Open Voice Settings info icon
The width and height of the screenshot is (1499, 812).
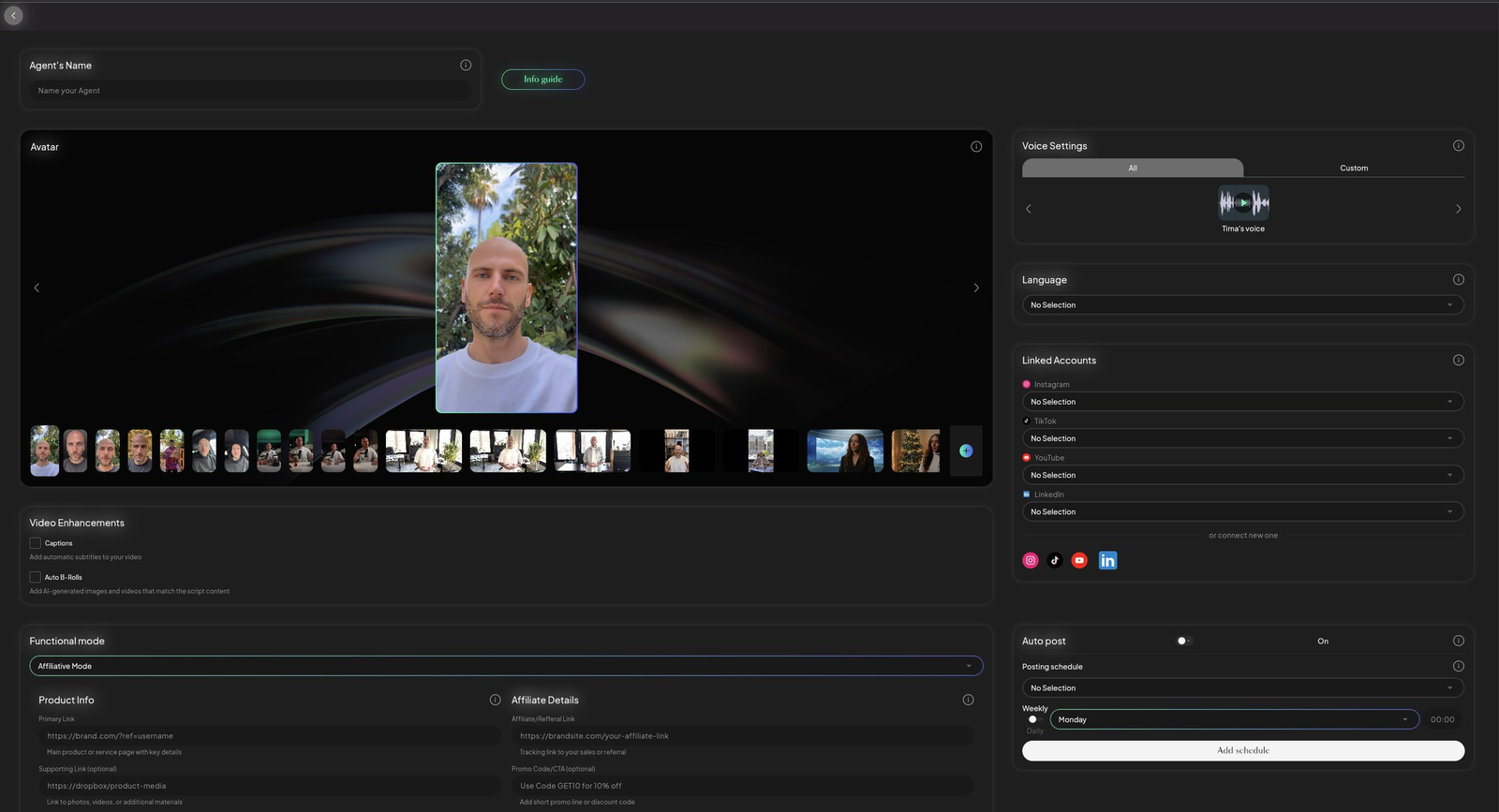[x=1458, y=145]
